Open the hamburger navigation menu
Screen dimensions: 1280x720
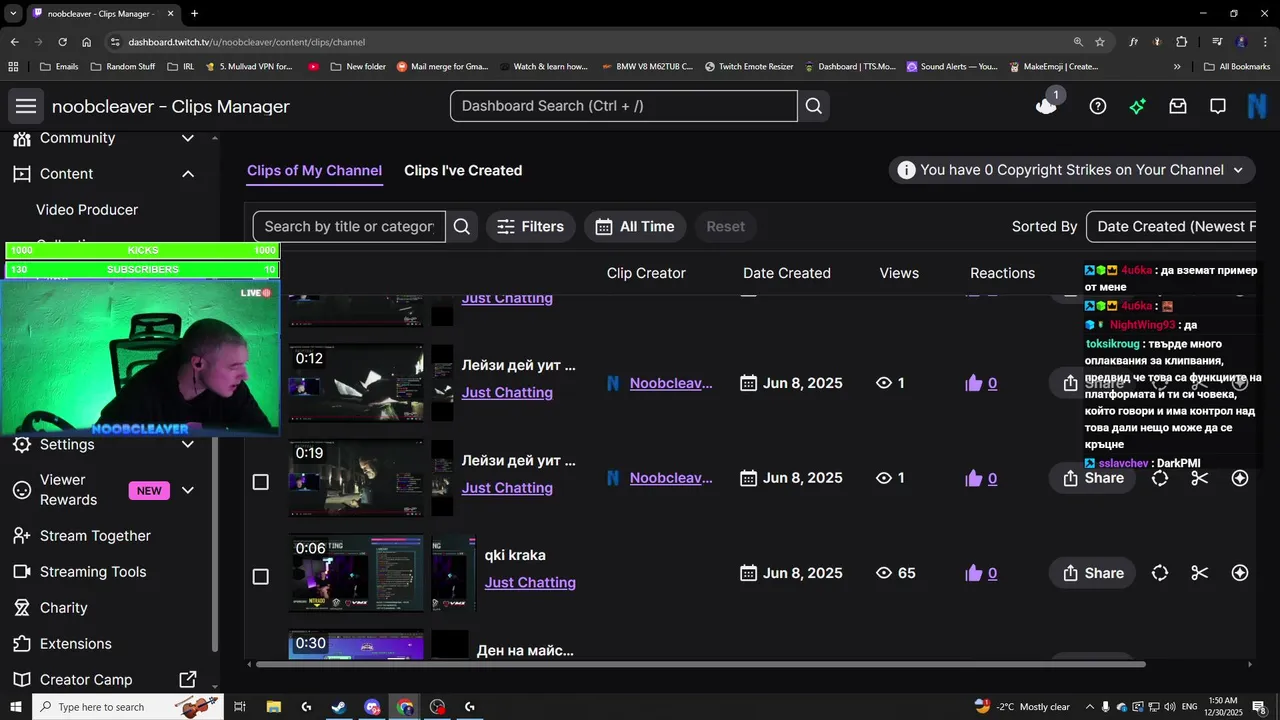pos(26,106)
